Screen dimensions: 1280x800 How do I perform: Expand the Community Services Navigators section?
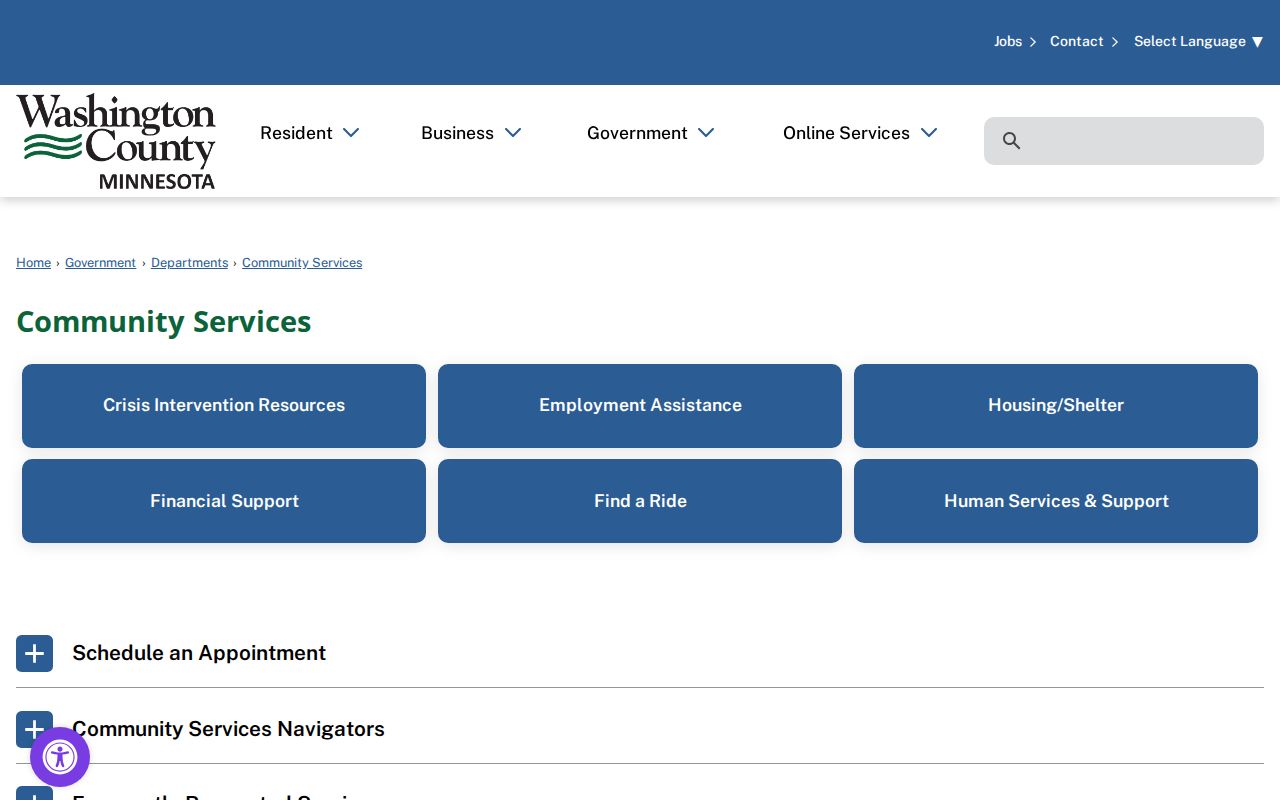click(34, 729)
